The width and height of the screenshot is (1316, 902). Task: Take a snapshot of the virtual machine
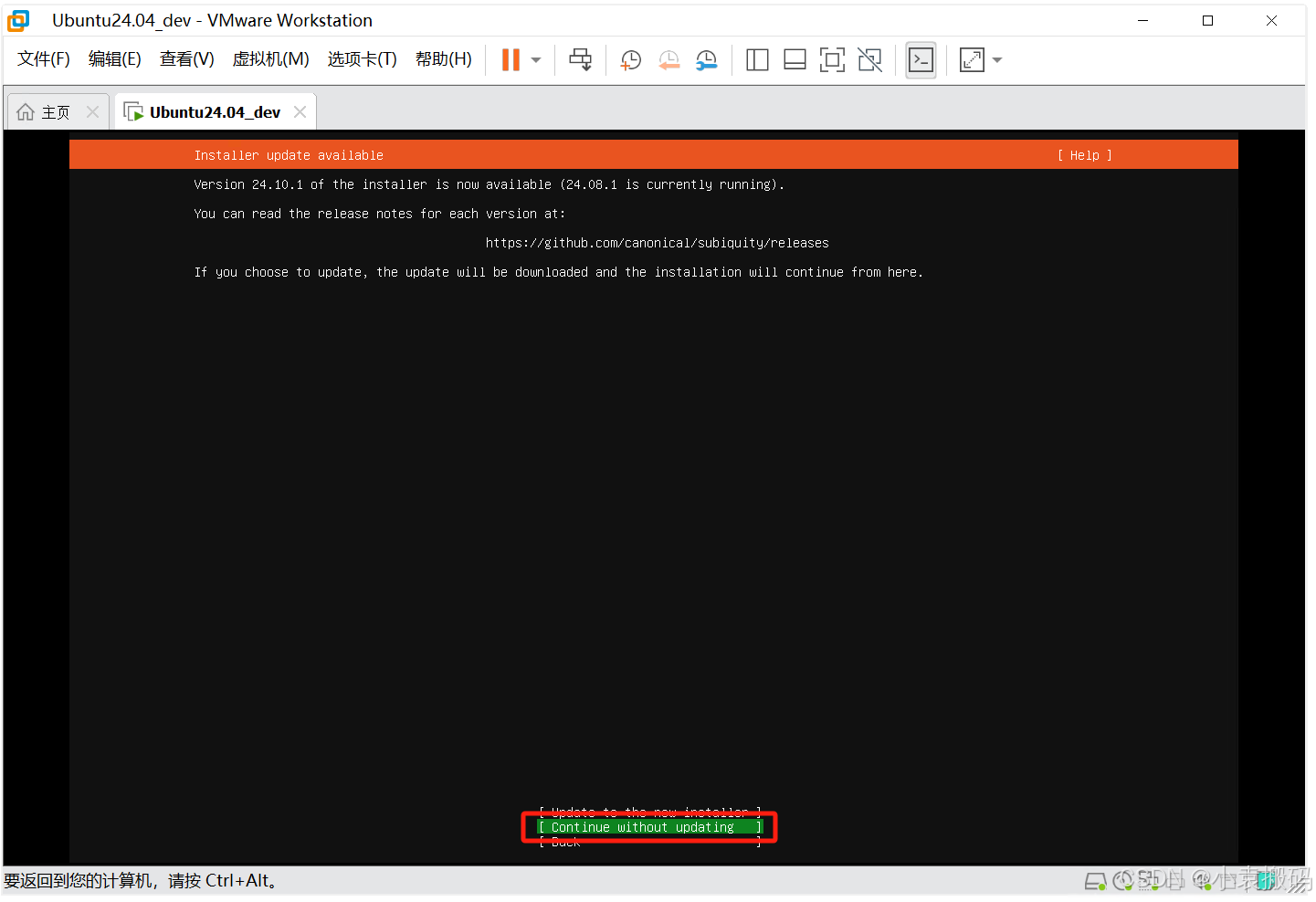coord(630,59)
